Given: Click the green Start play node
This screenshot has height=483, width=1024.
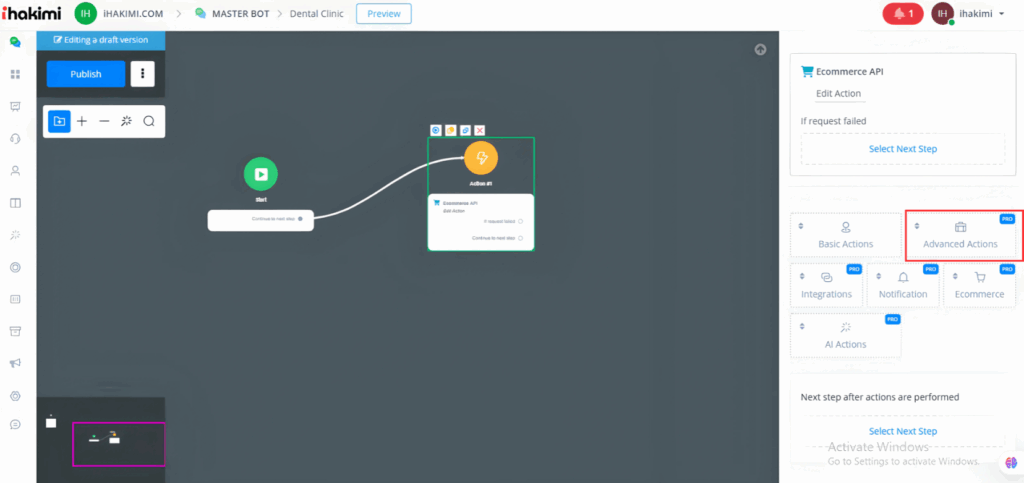Looking at the screenshot, I should coord(260,174).
